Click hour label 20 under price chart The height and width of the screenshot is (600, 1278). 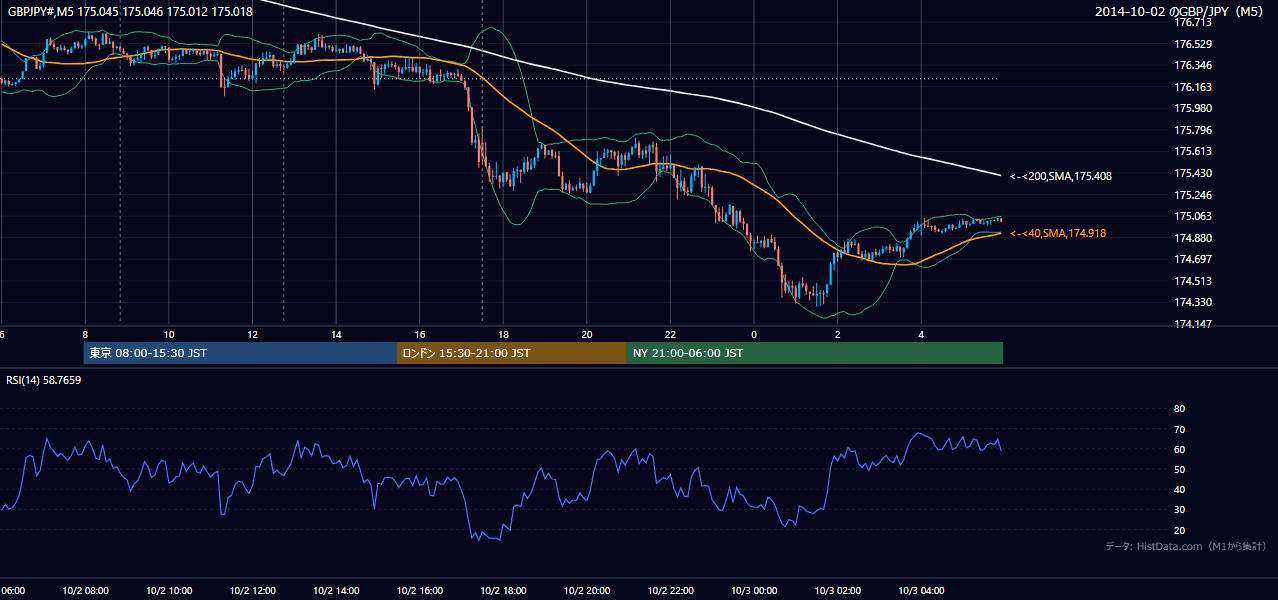tap(587, 334)
